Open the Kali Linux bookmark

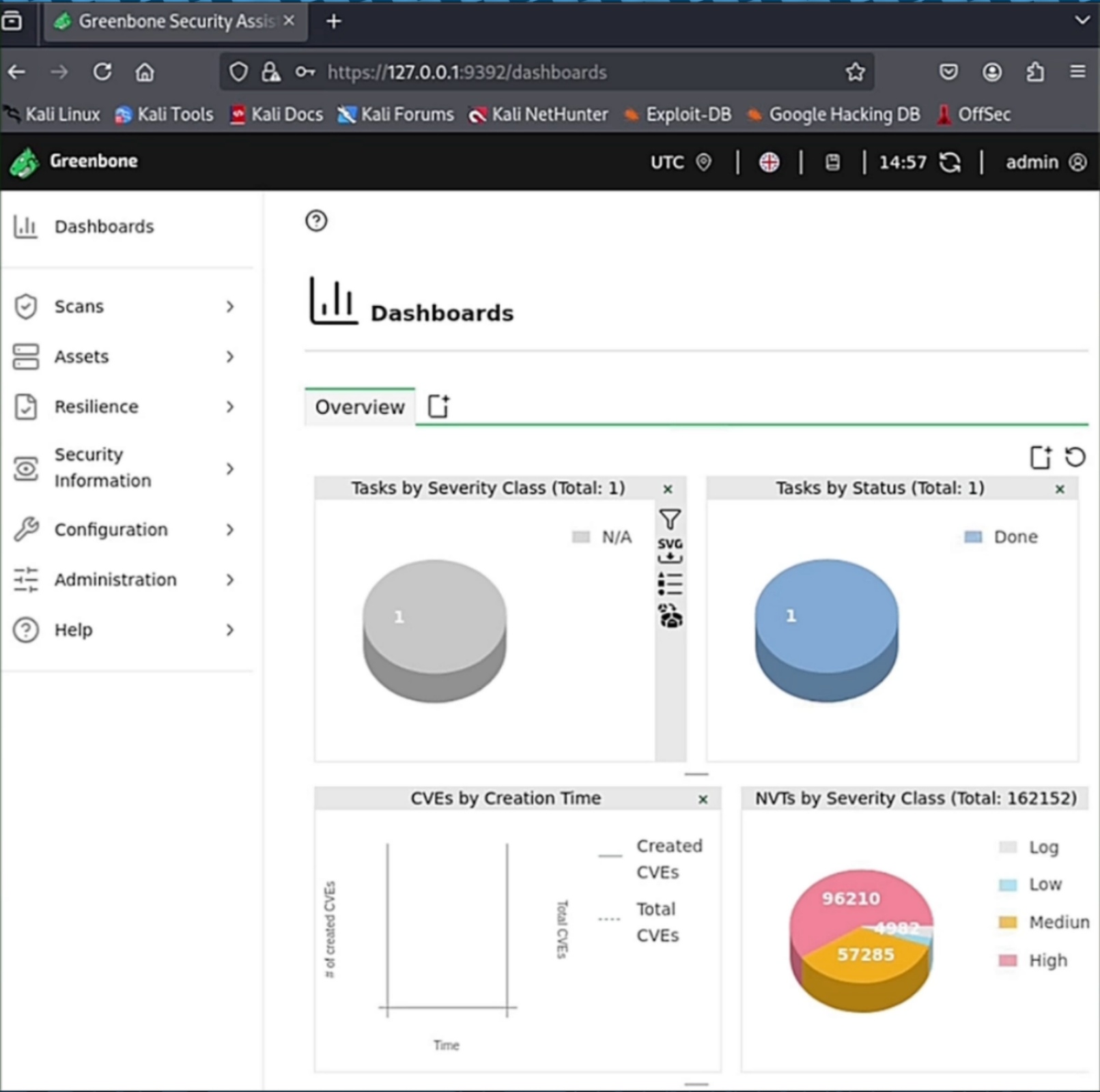(x=53, y=114)
